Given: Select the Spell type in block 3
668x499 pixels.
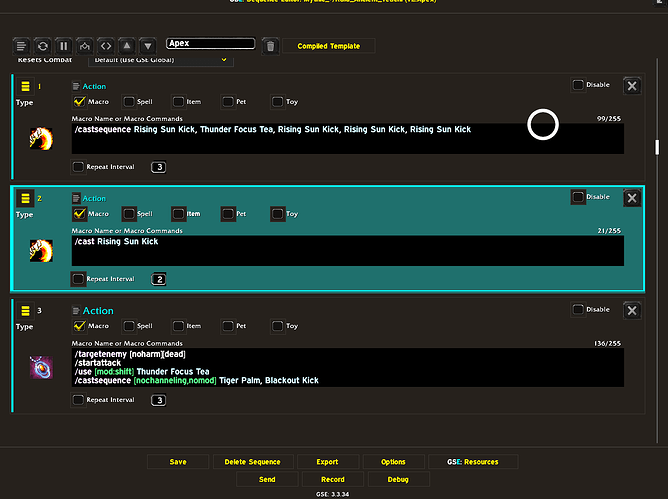Looking at the screenshot, I should [x=129, y=326].
